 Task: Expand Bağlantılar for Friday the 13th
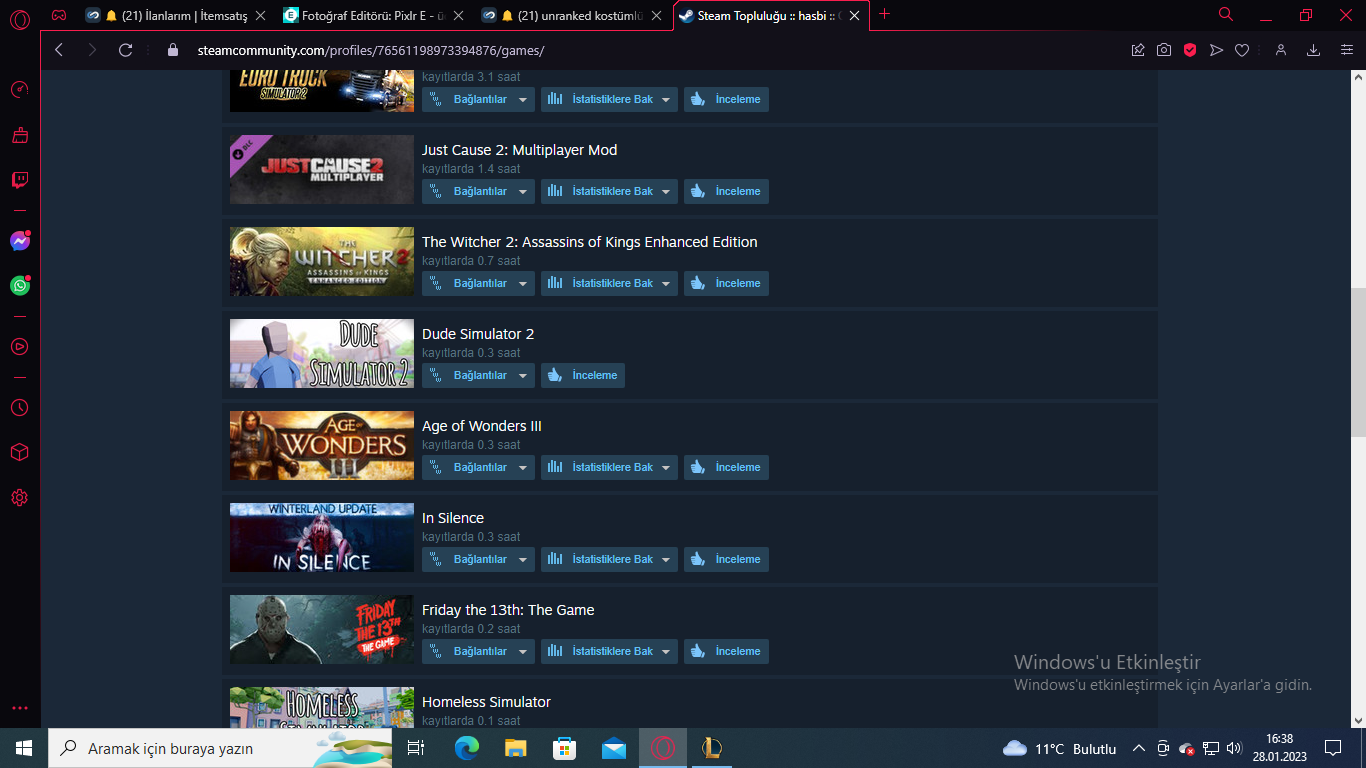tap(478, 651)
